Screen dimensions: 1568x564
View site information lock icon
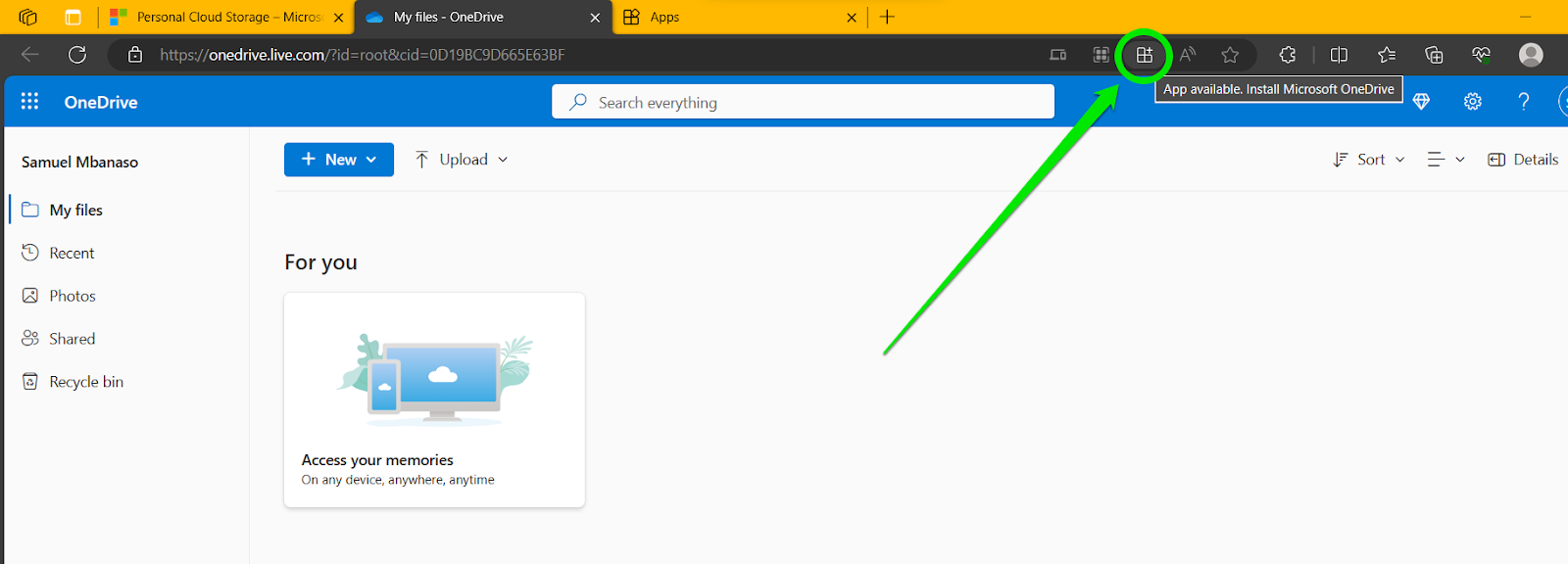point(135,55)
